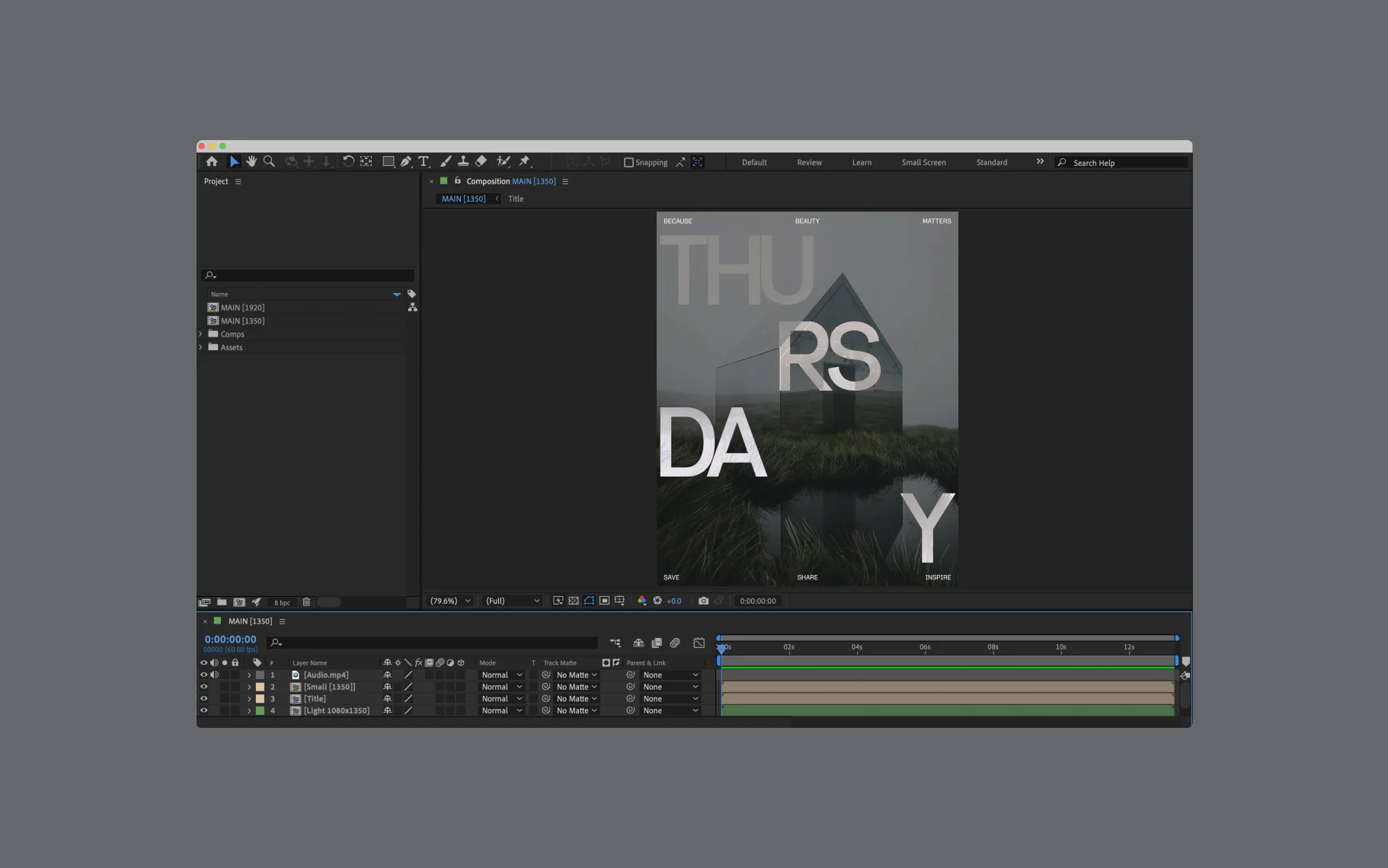1388x868 pixels.
Task: Expand the Comps folder
Action: [x=201, y=334]
